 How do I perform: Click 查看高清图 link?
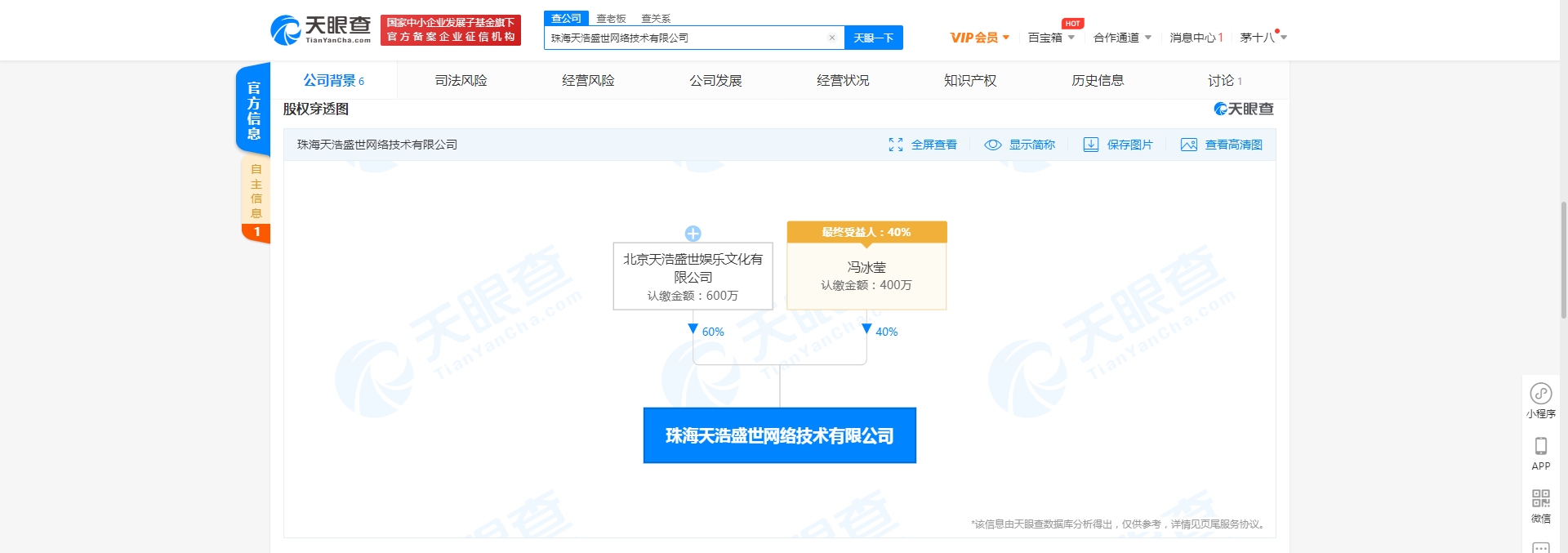pos(1234,145)
